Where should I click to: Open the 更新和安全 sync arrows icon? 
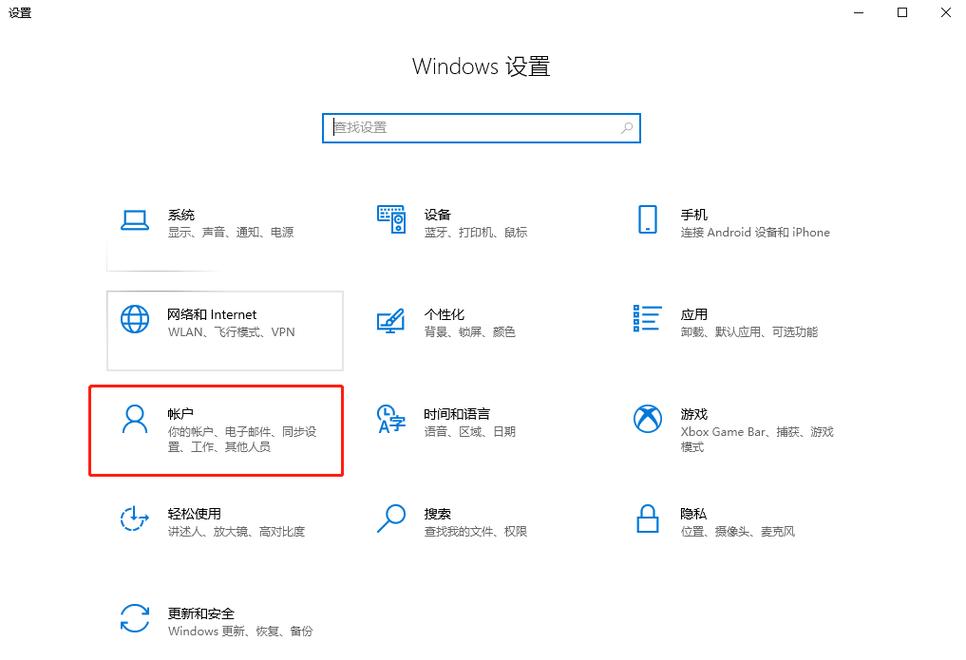pos(134,618)
